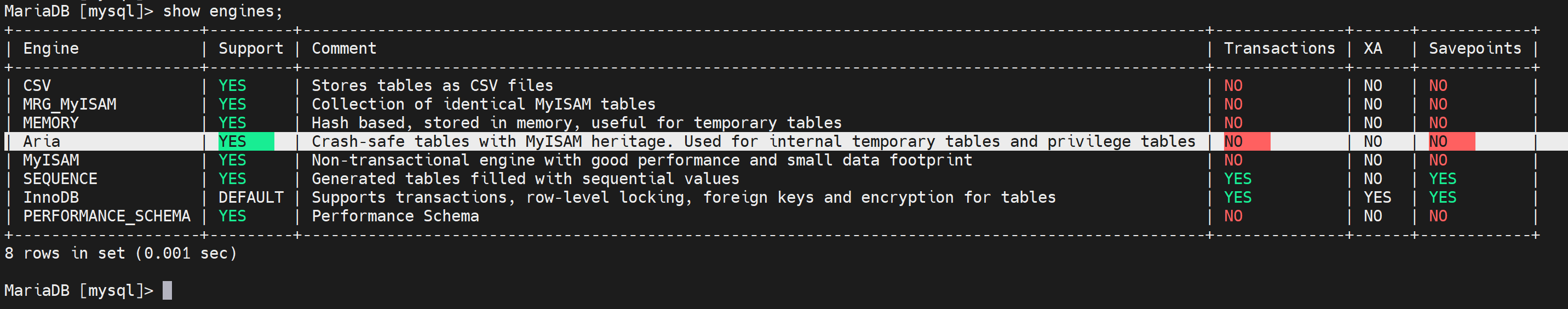Click the XA column header
The image size is (1568, 309).
pos(1372,48)
